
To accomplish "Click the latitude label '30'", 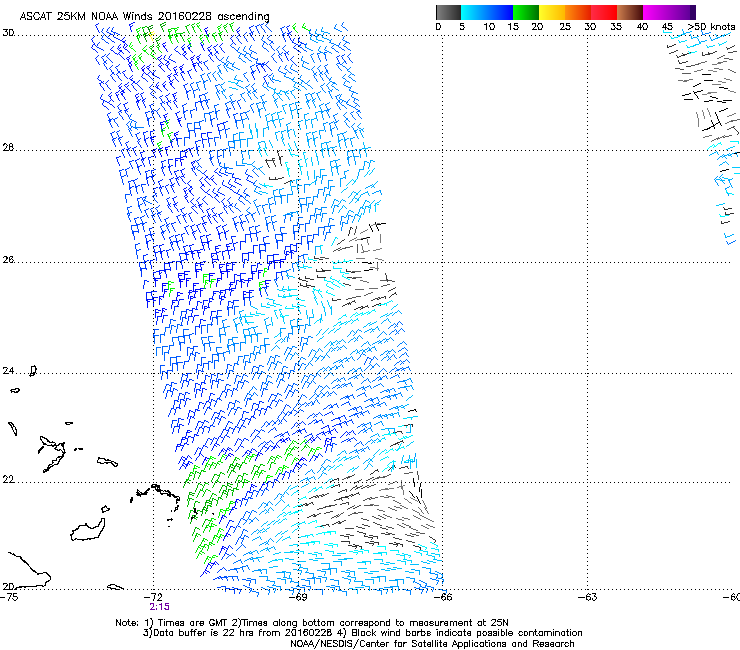I will pos(8,33).
